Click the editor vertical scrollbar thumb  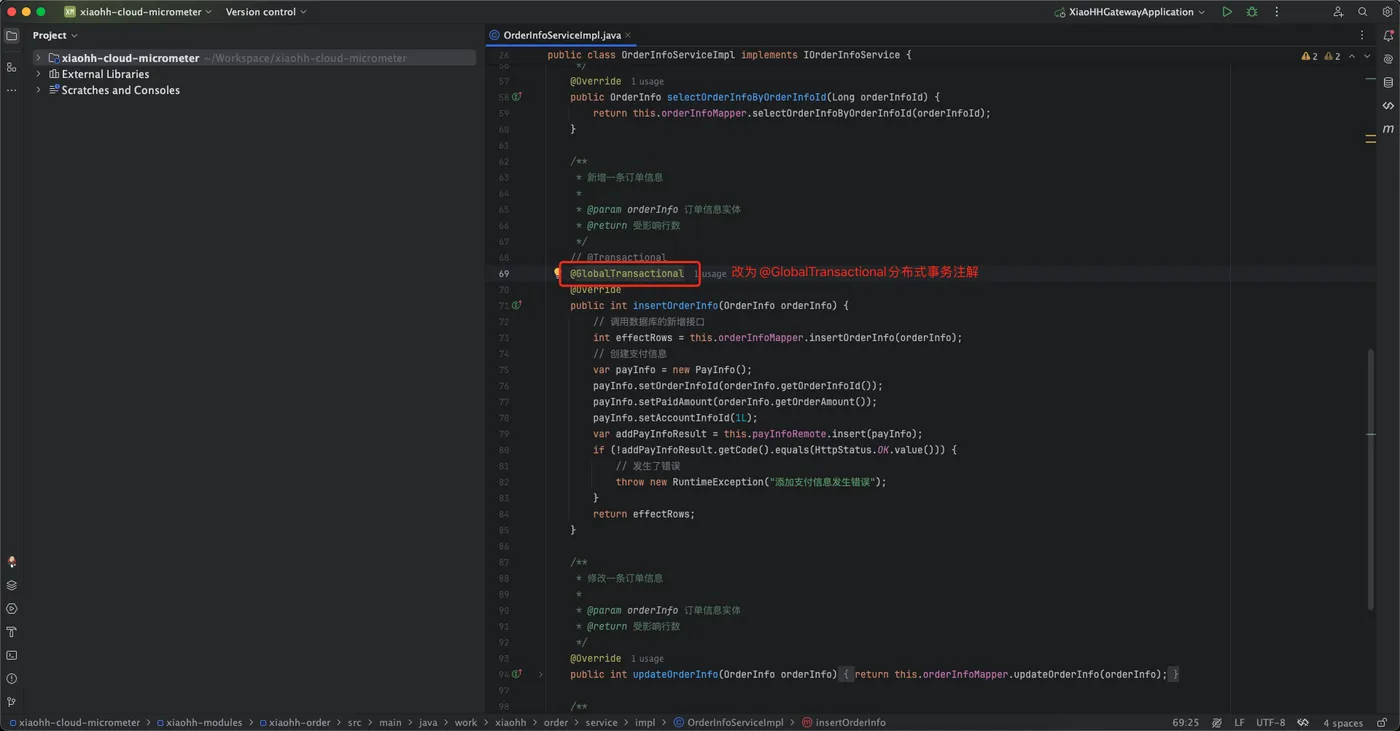pyautogui.click(x=1370, y=480)
